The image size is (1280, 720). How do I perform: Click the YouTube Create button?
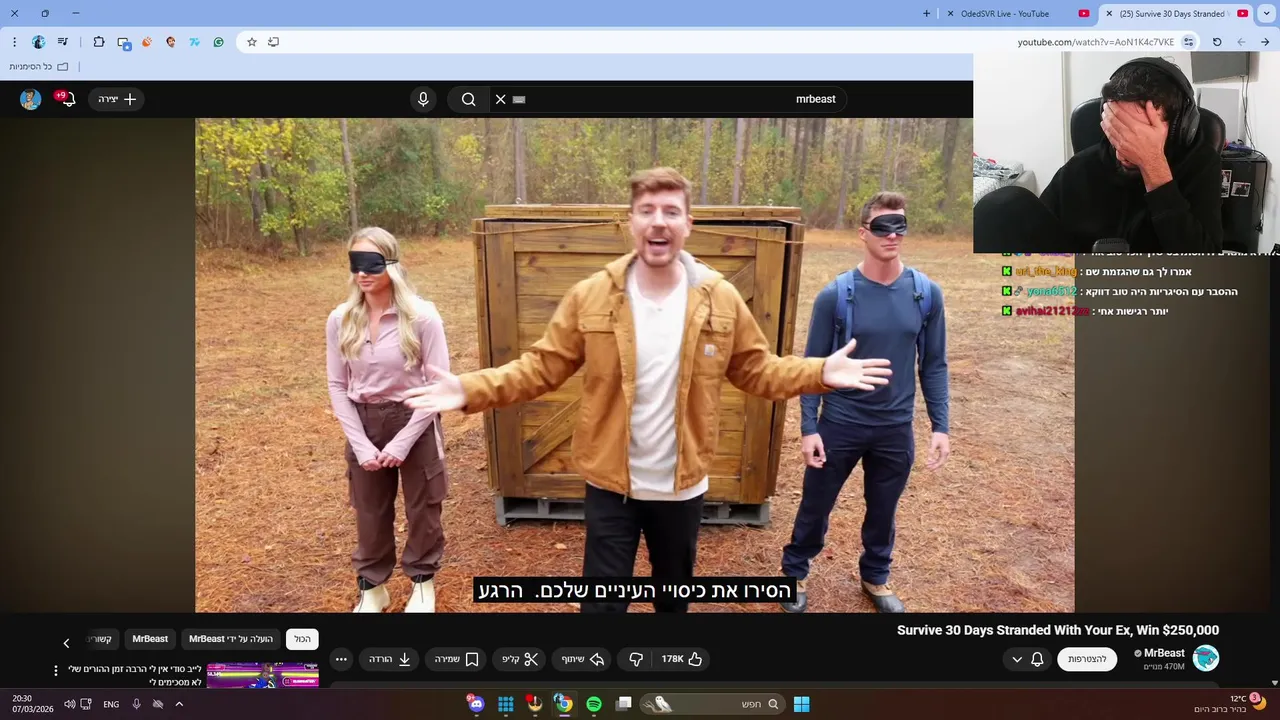117,99
